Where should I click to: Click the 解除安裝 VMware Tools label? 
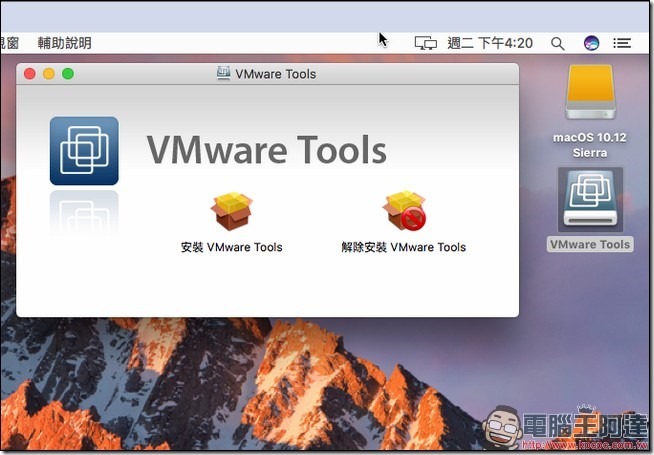click(x=403, y=247)
